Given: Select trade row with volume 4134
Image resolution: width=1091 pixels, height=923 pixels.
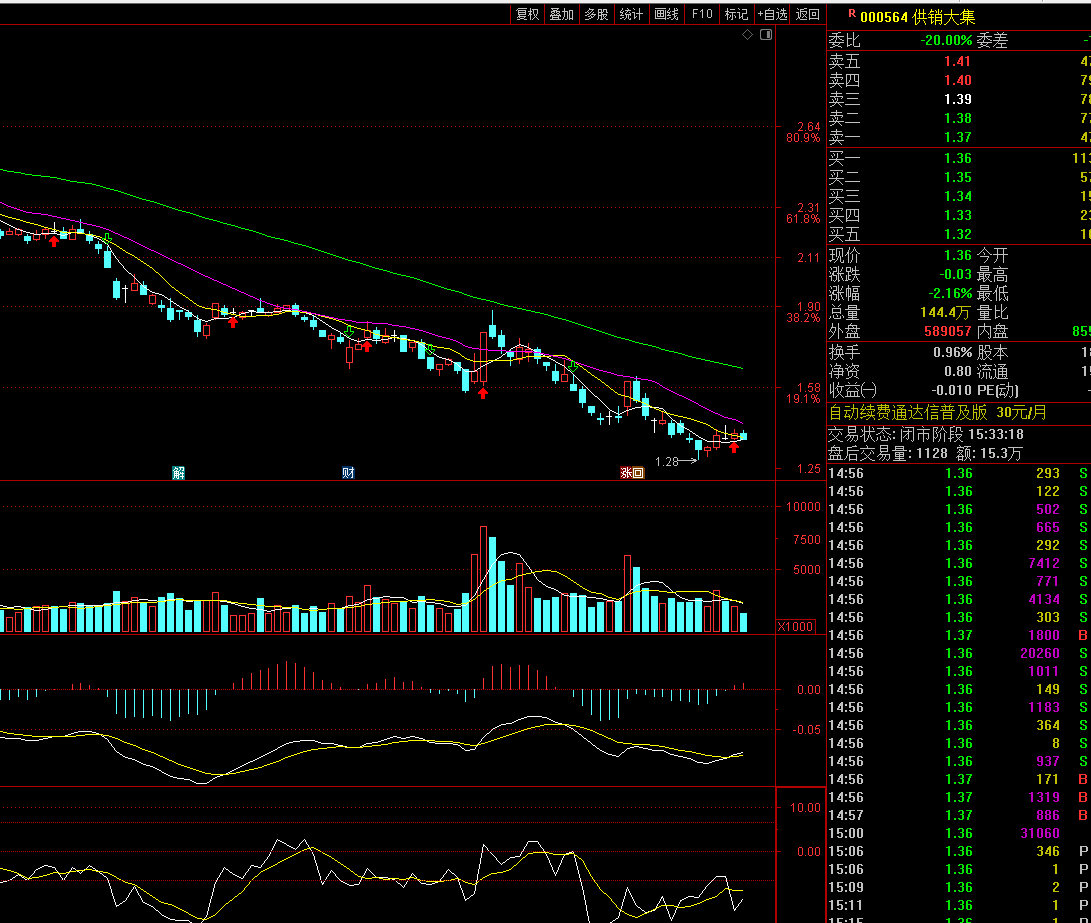Looking at the screenshot, I should 959,600.
